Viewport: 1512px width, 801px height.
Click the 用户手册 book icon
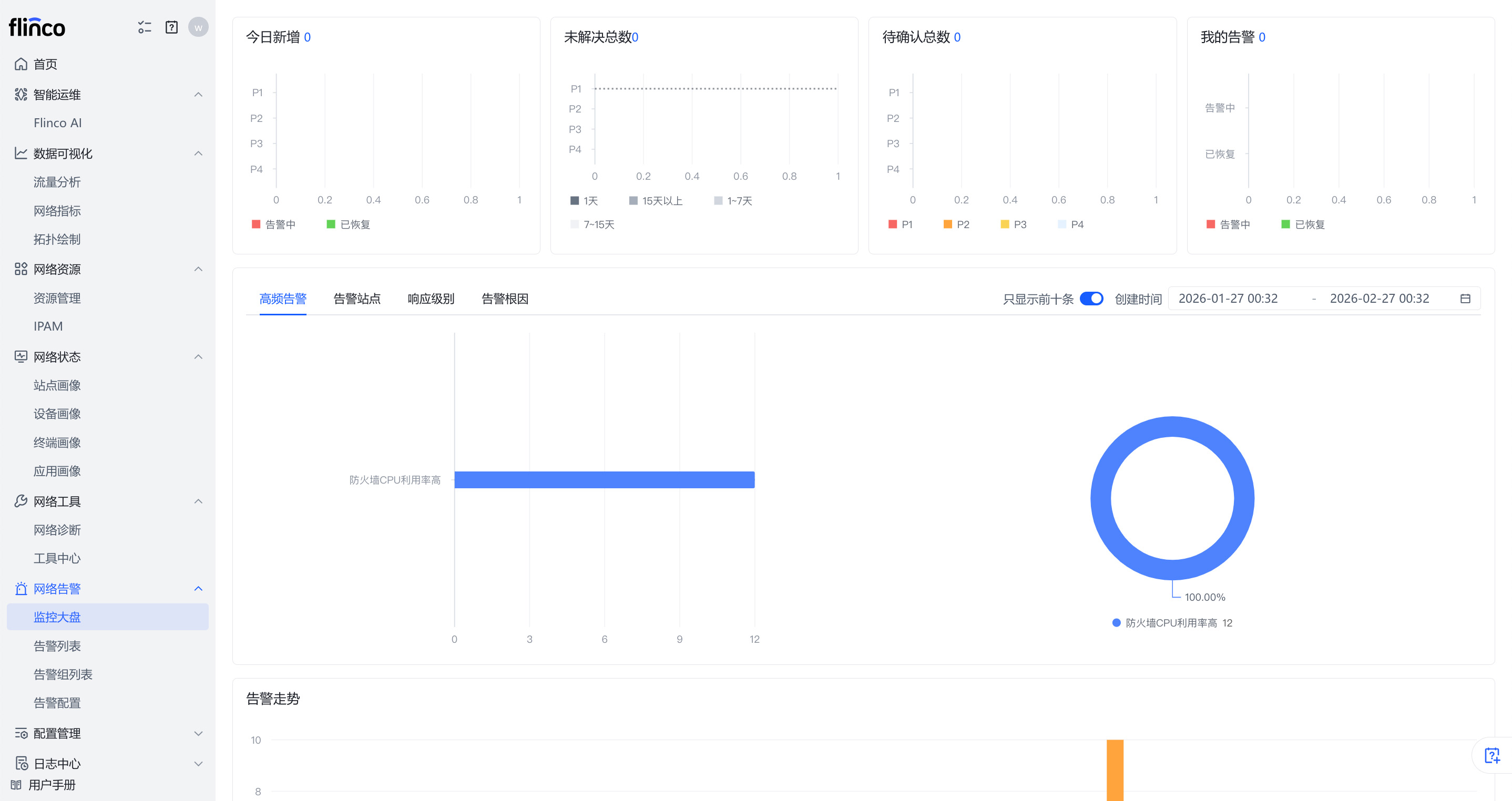click(16, 785)
